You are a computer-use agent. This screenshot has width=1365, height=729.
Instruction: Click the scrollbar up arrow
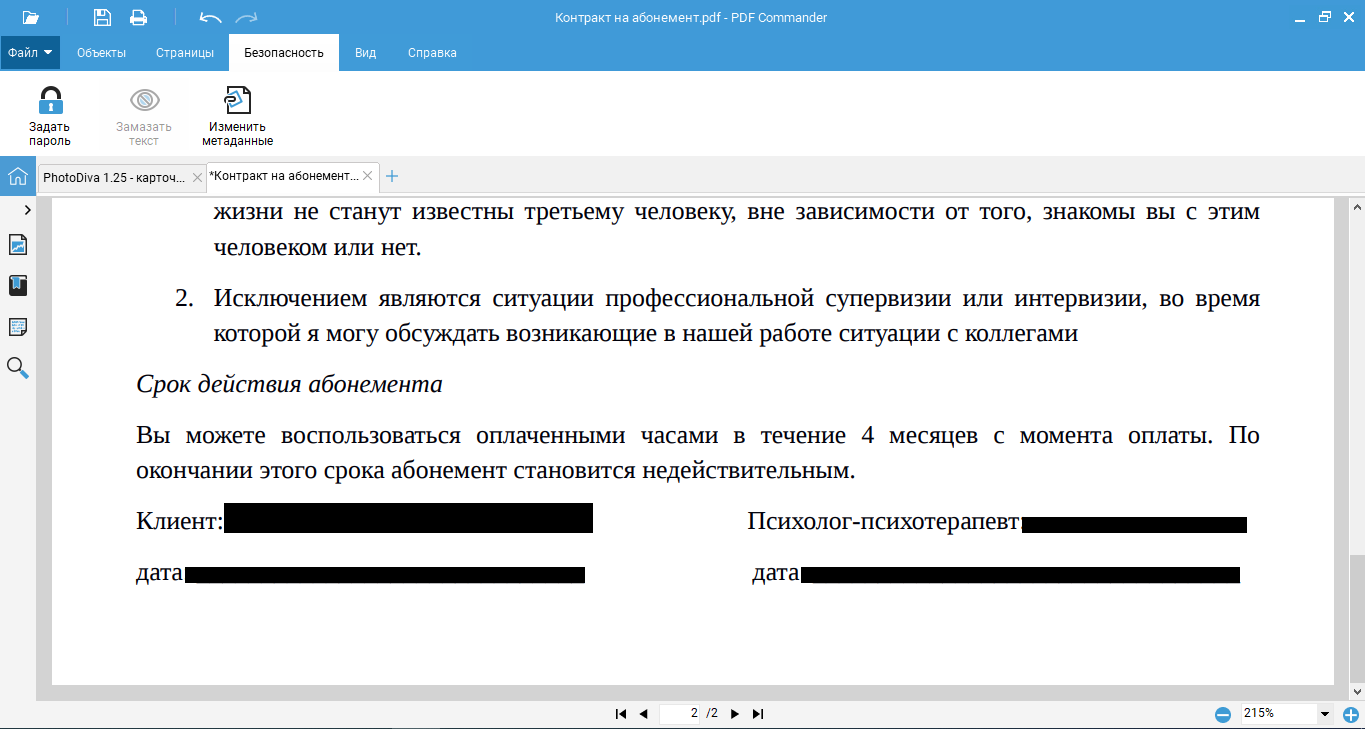pyautogui.click(x=1356, y=205)
